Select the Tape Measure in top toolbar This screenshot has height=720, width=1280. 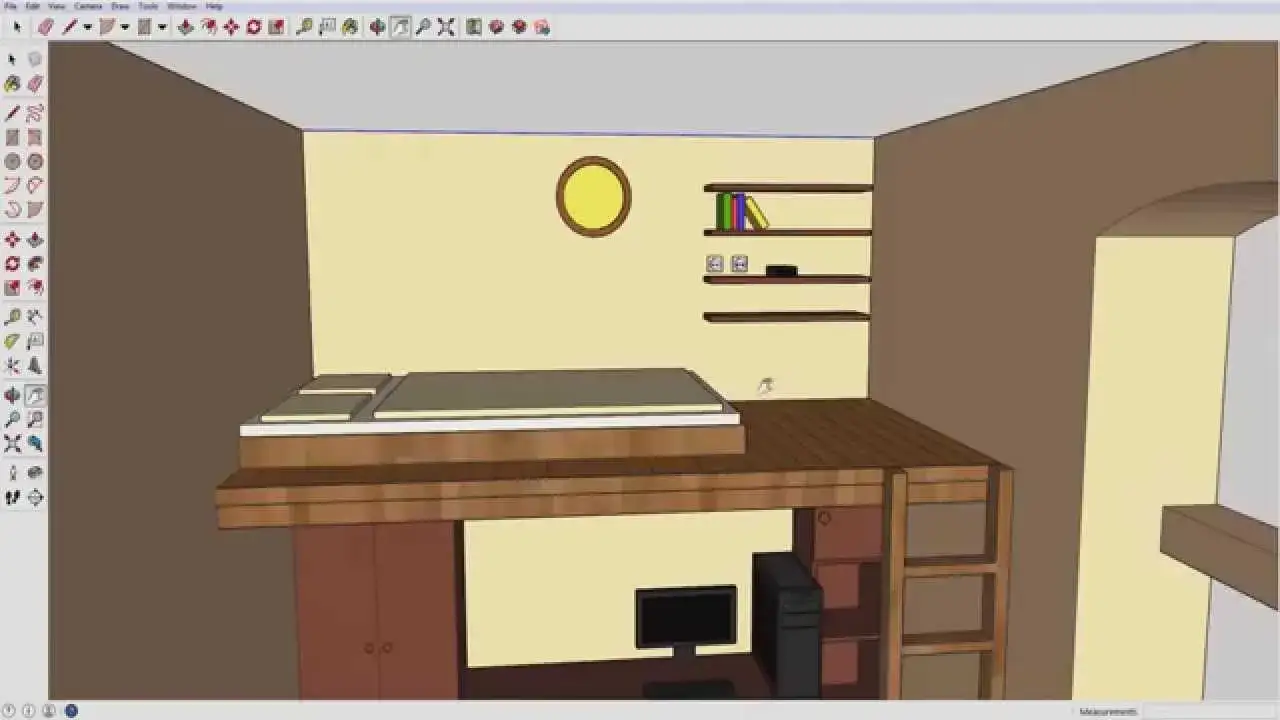(304, 27)
